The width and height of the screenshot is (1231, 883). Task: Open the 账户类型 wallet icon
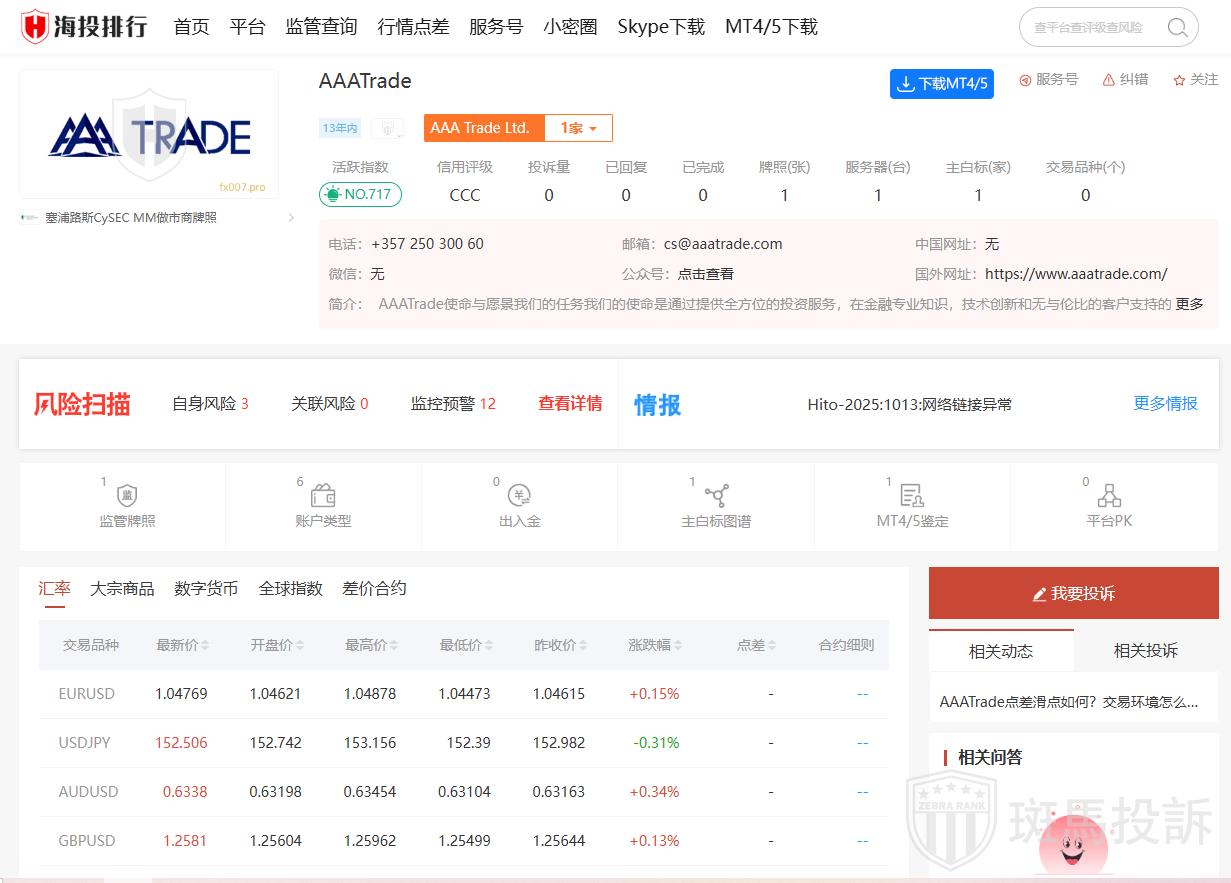[323, 496]
